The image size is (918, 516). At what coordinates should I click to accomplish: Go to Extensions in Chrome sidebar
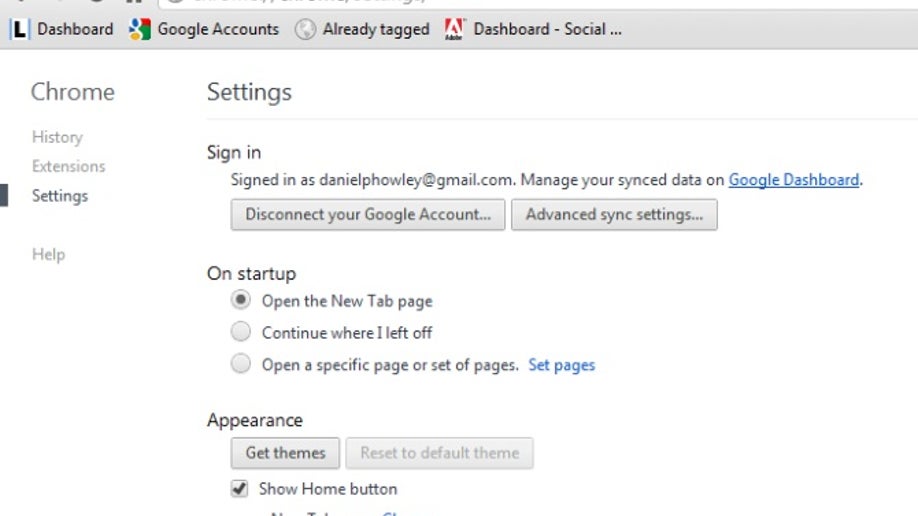pos(68,166)
